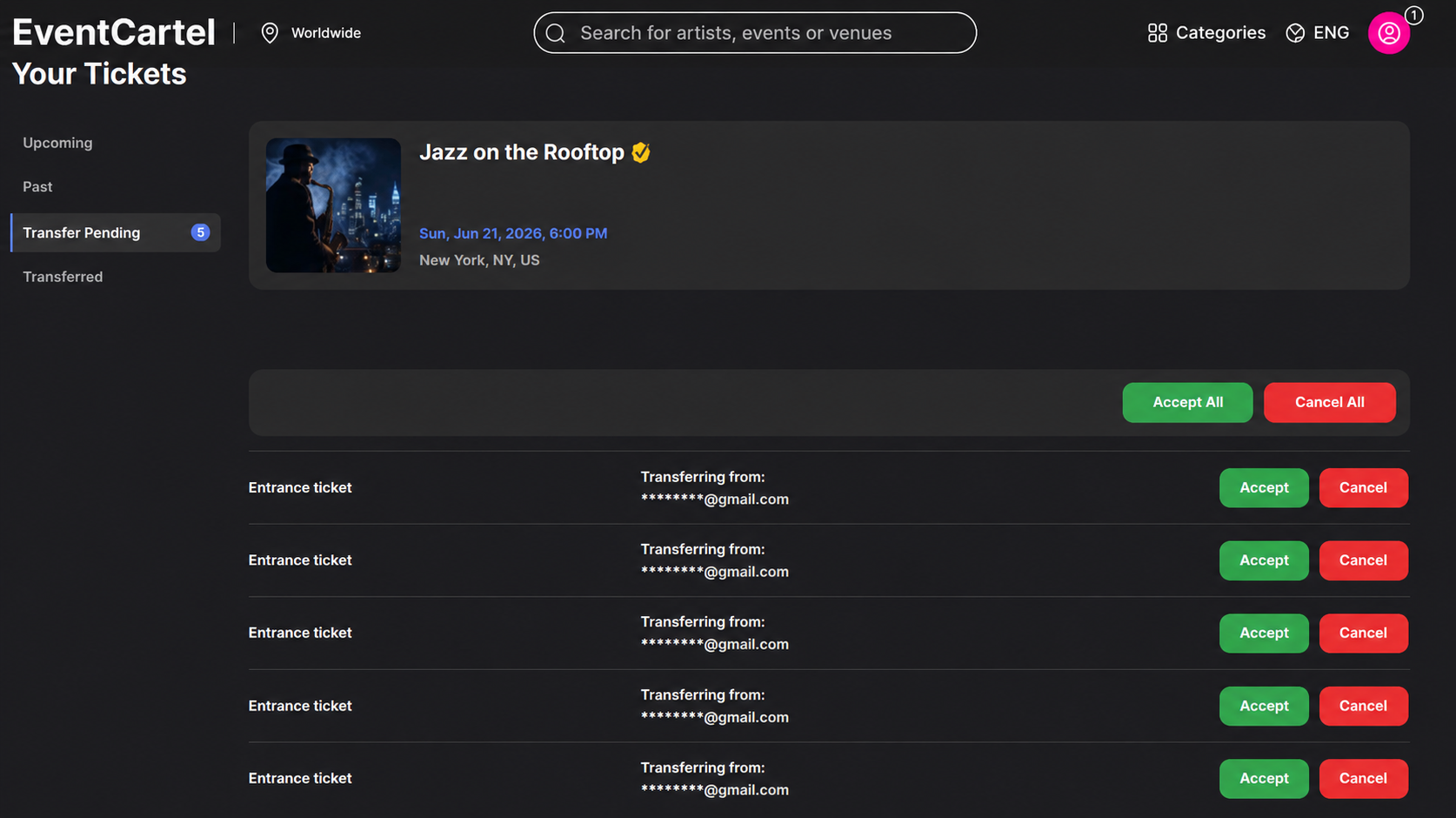Image resolution: width=1456 pixels, height=818 pixels.
Task: Click the Your Tickets page heading
Action: pos(99,74)
